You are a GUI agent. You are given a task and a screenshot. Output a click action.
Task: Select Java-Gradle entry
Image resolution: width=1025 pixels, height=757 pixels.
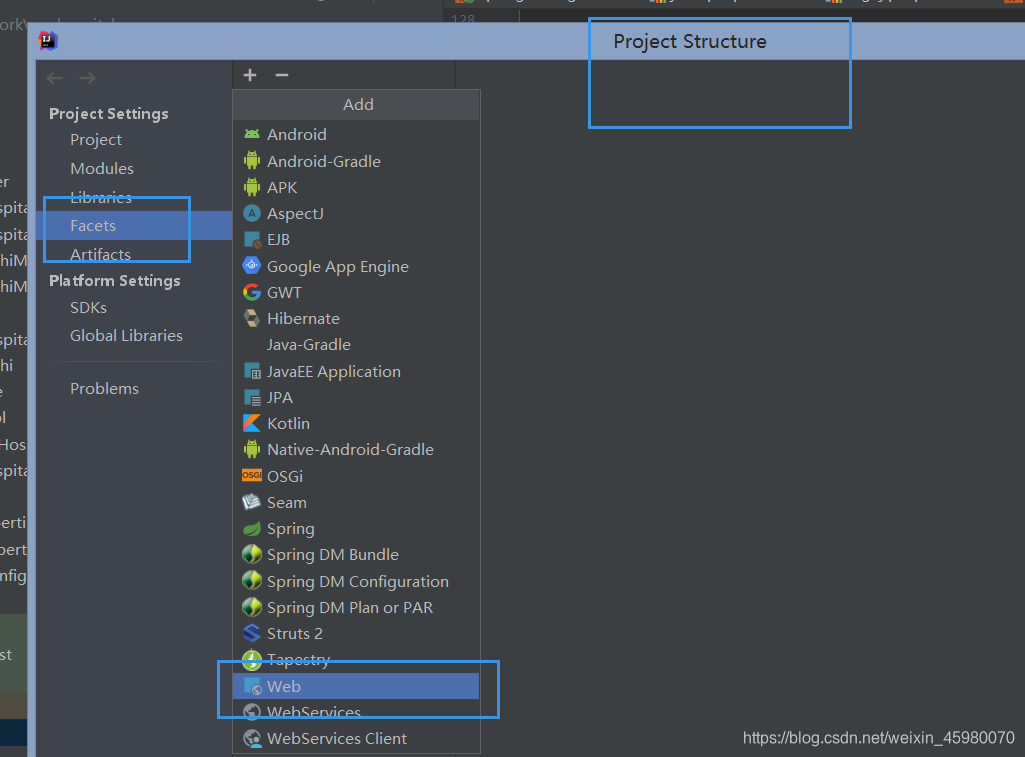point(356,345)
